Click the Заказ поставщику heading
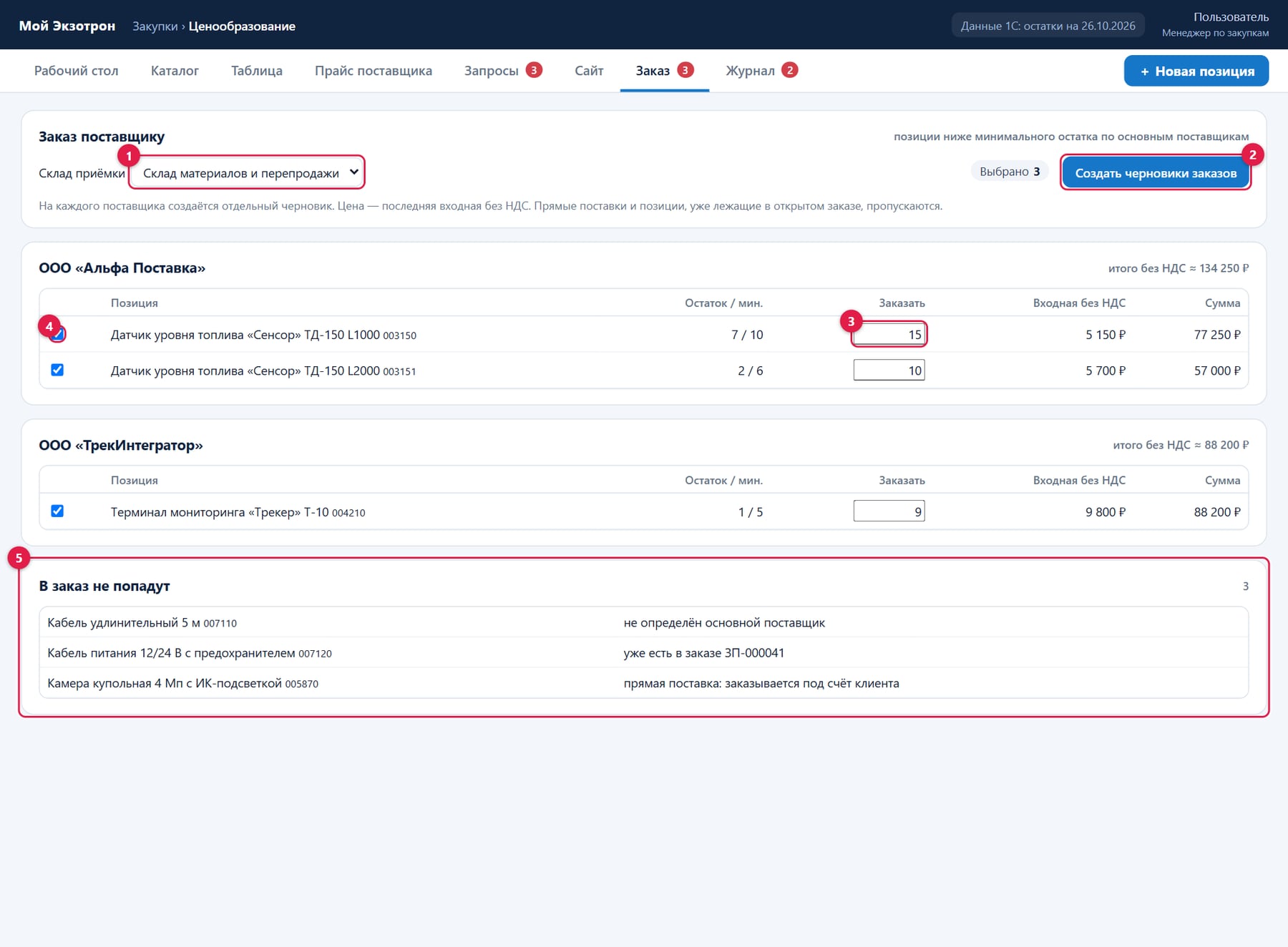The height and width of the screenshot is (947, 1288). (102, 136)
